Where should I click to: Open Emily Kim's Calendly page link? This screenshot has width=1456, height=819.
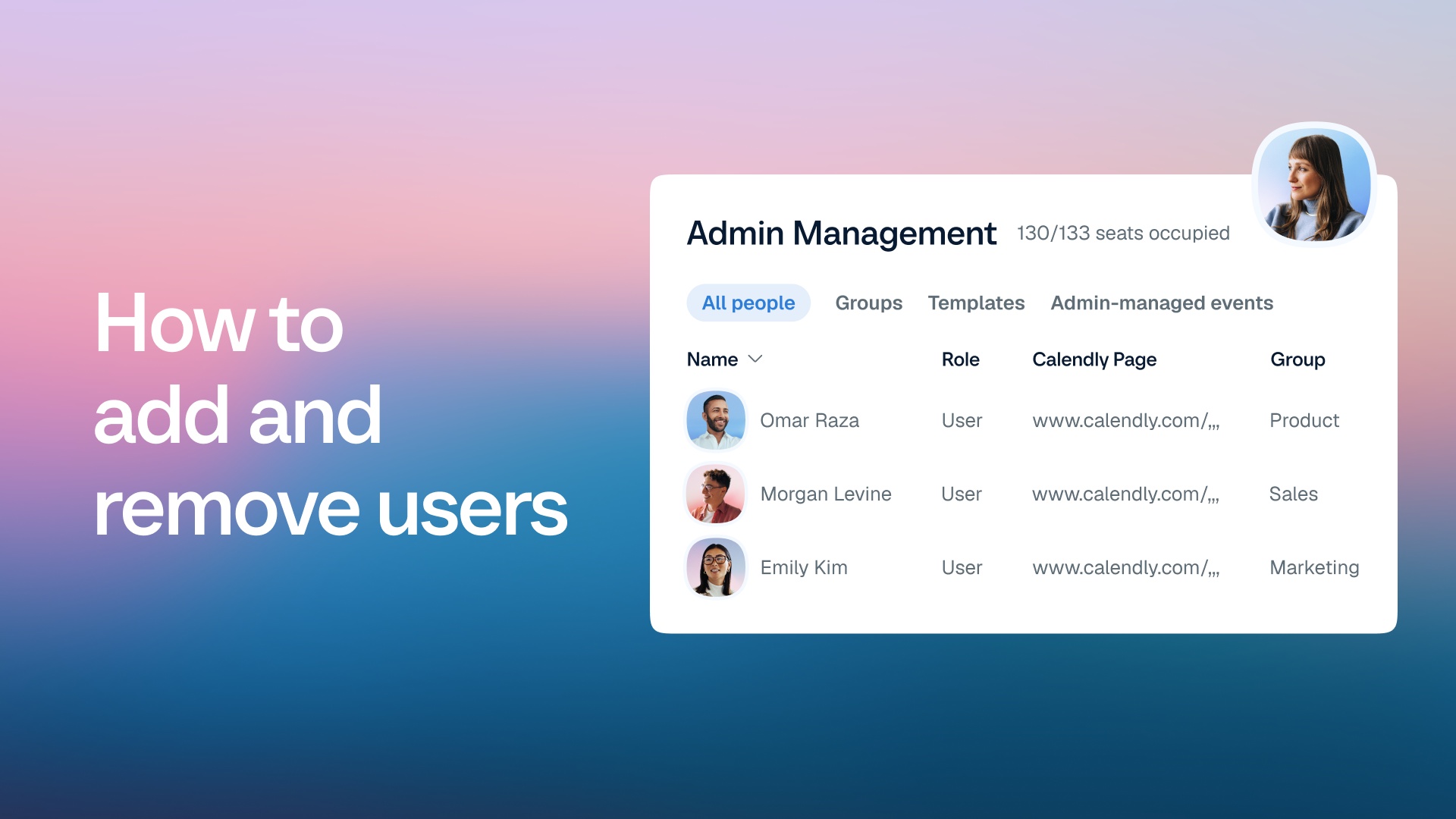(x=1126, y=568)
